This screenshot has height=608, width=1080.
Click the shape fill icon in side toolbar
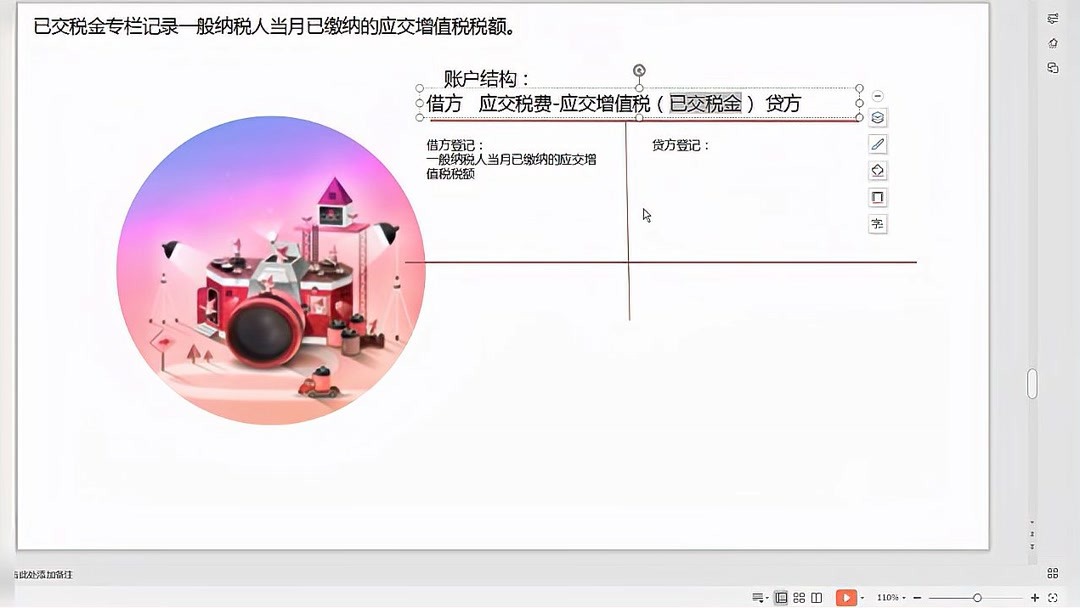click(x=877, y=170)
